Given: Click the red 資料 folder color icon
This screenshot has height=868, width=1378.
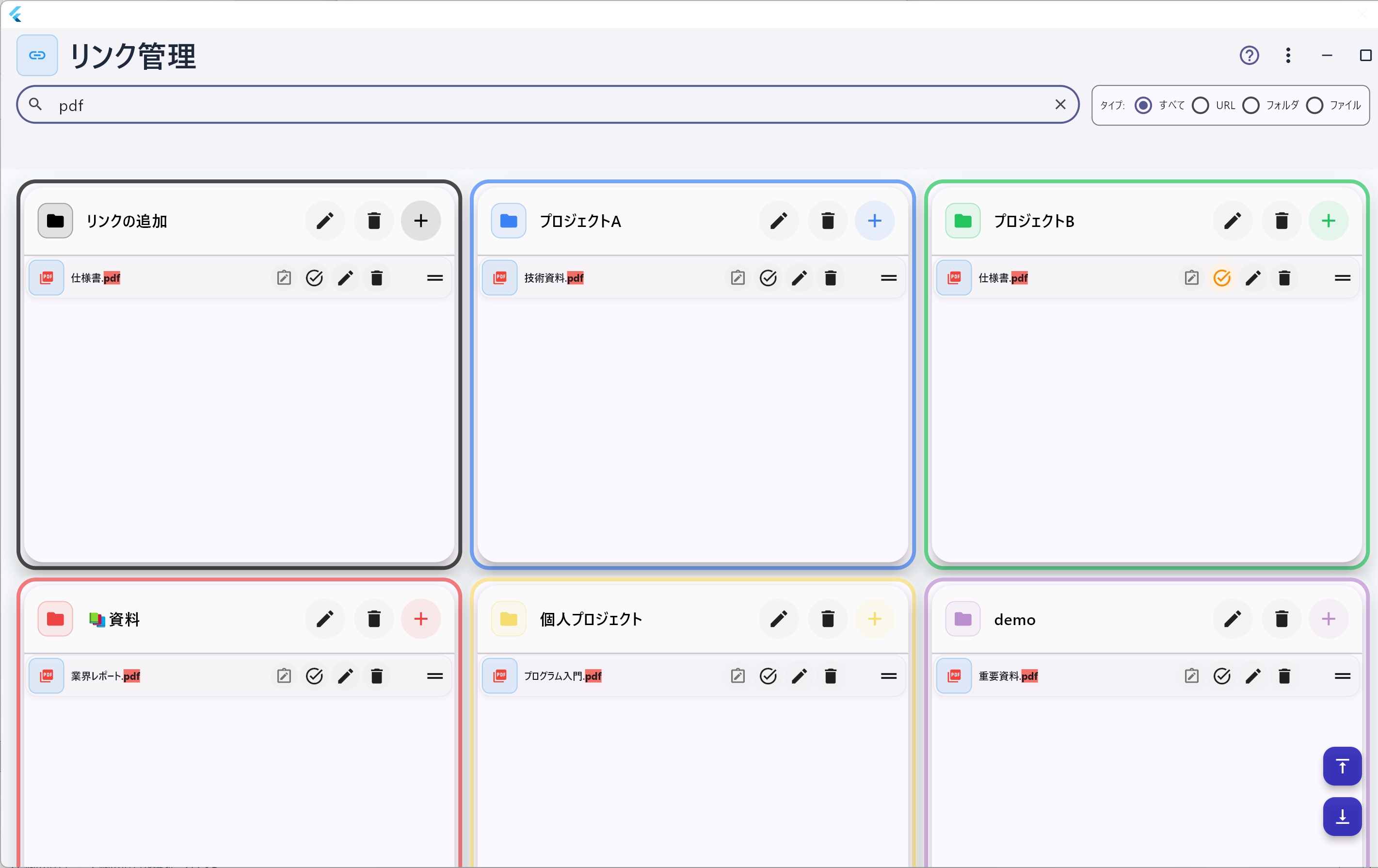Looking at the screenshot, I should pyautogui.click(x=55, y=619).
